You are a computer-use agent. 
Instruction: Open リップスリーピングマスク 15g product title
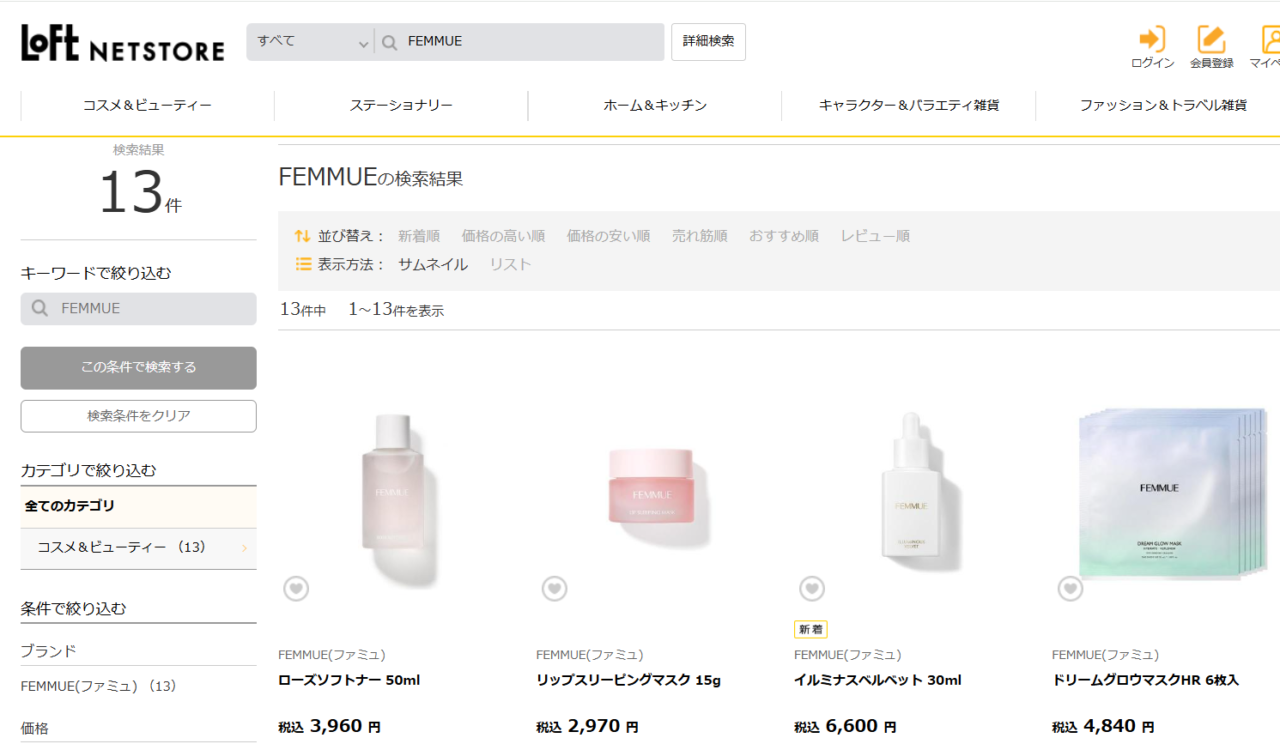628,680
